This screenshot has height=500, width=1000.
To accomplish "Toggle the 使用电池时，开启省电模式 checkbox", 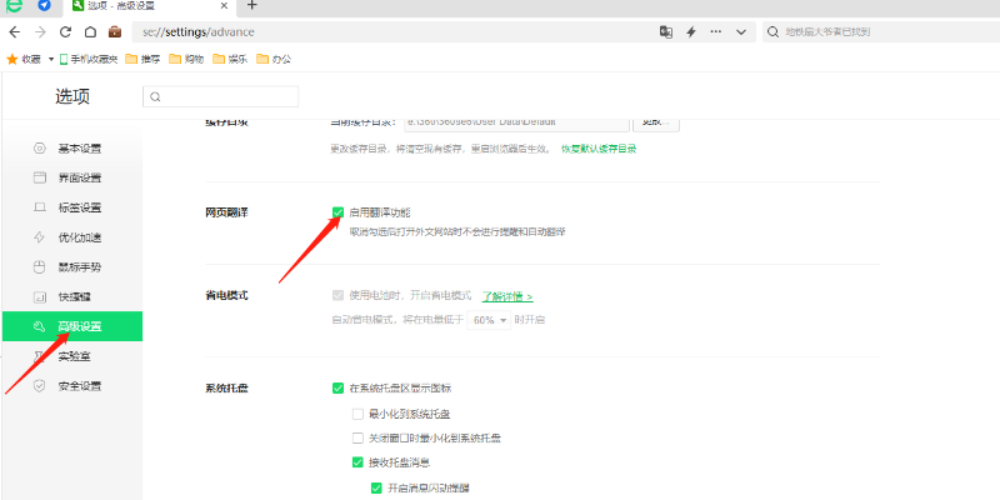I will [x=338, y=295].
